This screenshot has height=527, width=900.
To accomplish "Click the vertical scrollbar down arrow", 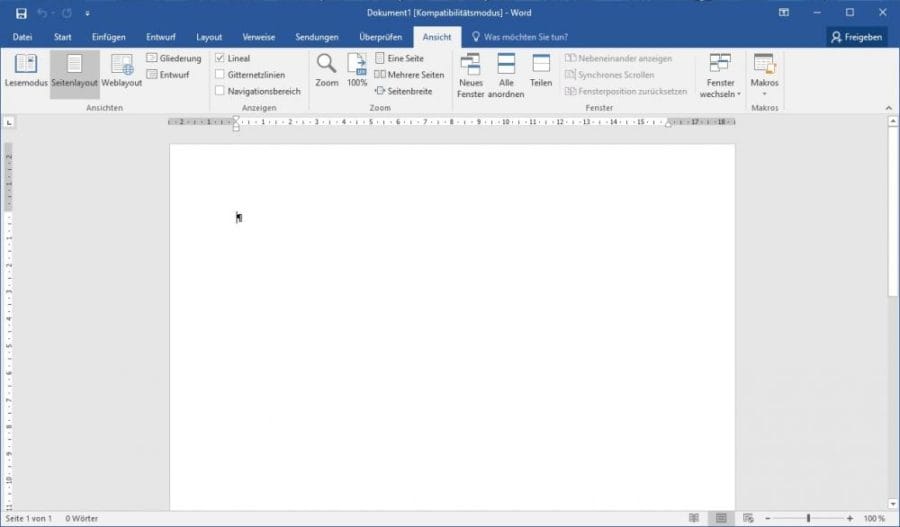I will click(x=893, y=503).
